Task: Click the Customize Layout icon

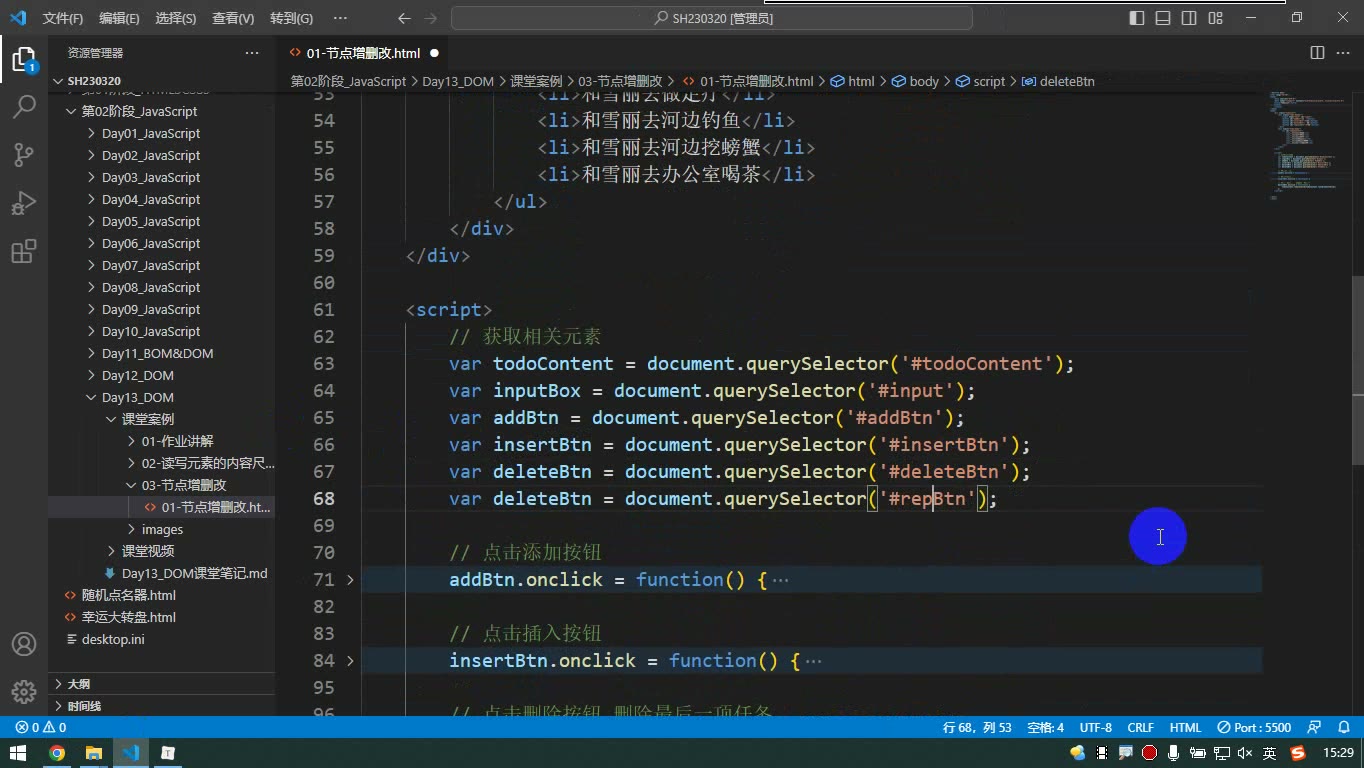Action: [1215, 18]
